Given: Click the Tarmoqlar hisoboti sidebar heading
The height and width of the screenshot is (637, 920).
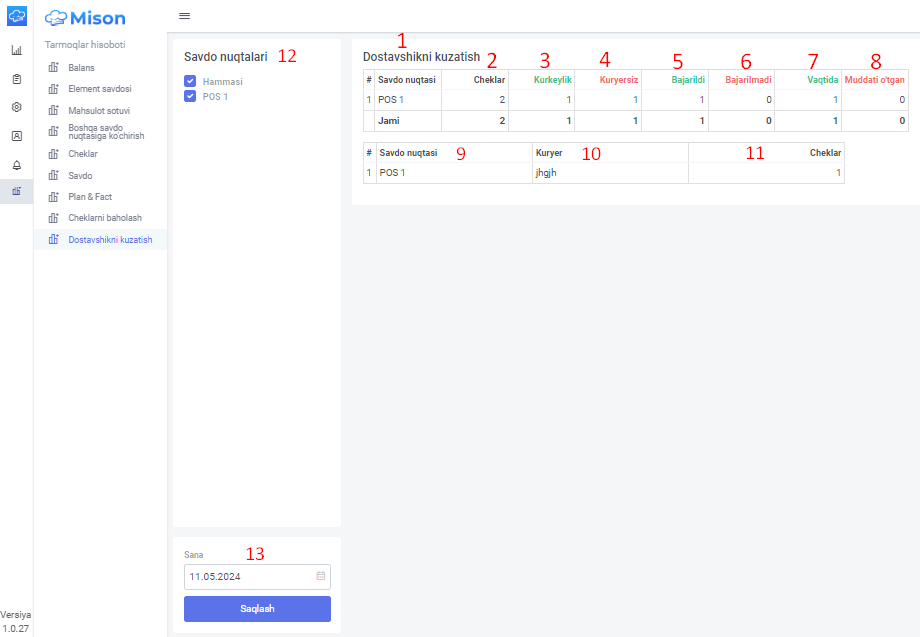Looking at the screenshot, I should (85, 45).
